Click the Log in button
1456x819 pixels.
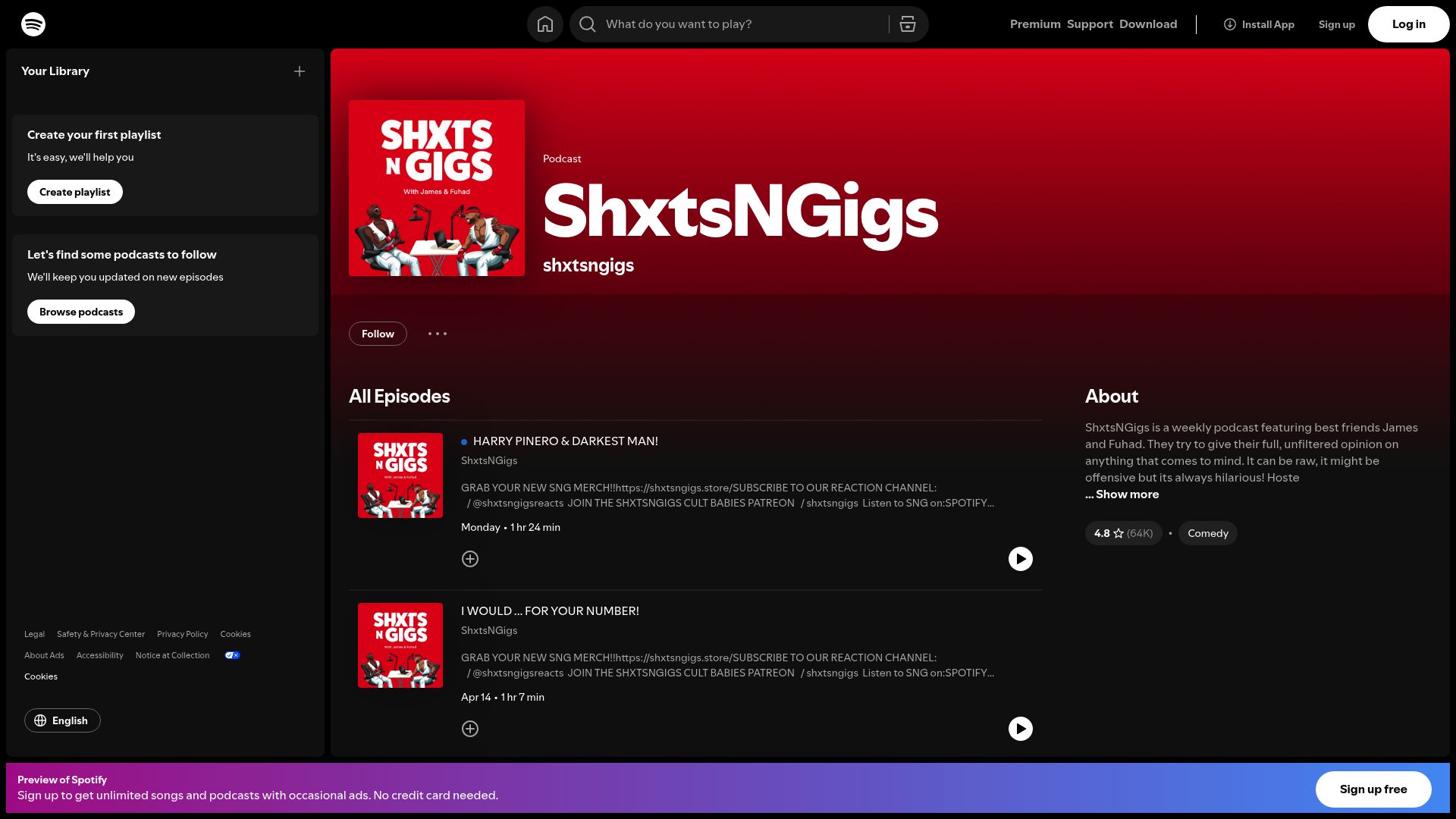point(1409,24)
